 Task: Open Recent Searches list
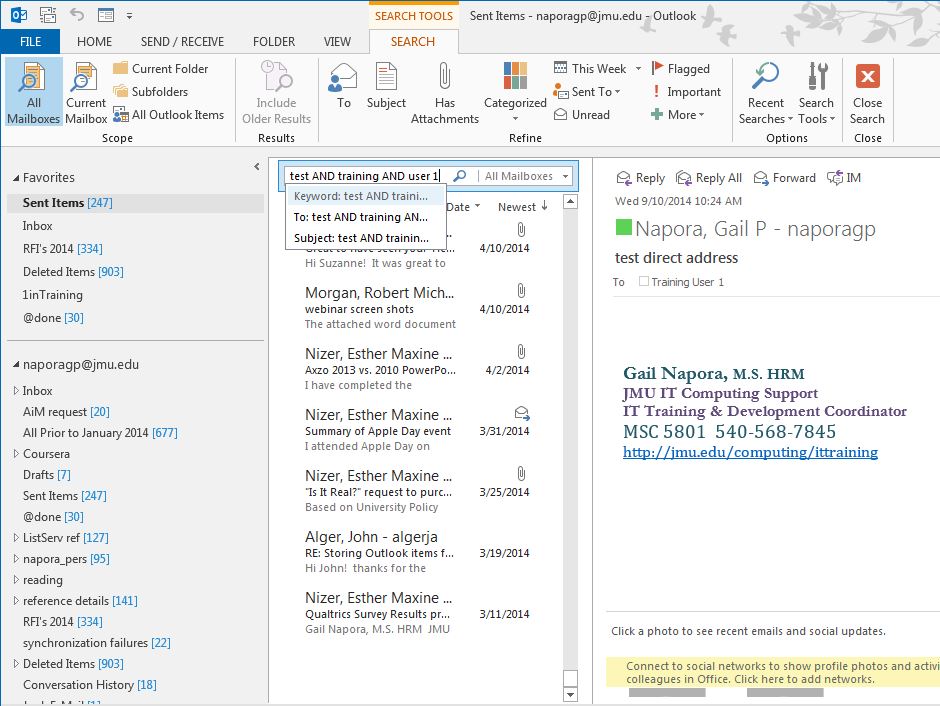click(x=766, y=92)
